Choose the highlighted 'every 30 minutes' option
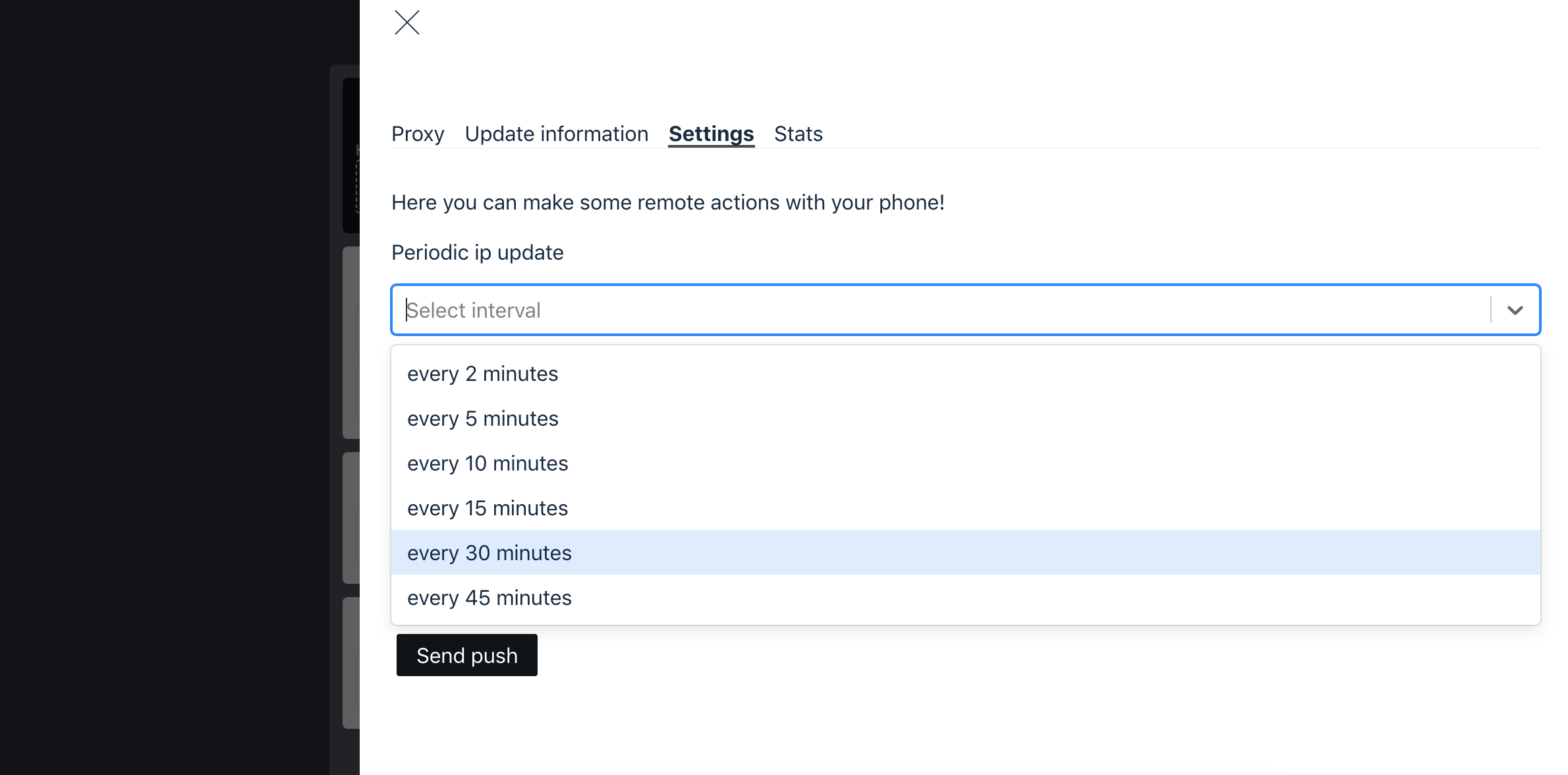 pos(490,552)
